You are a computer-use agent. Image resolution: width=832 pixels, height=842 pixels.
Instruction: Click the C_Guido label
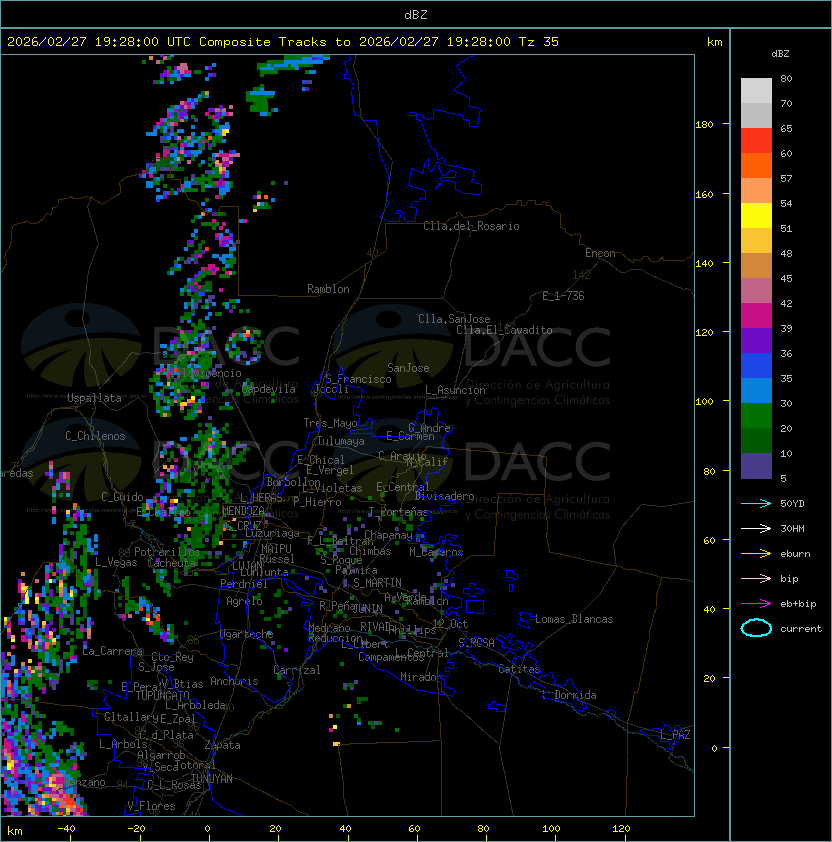coord(122,497)
